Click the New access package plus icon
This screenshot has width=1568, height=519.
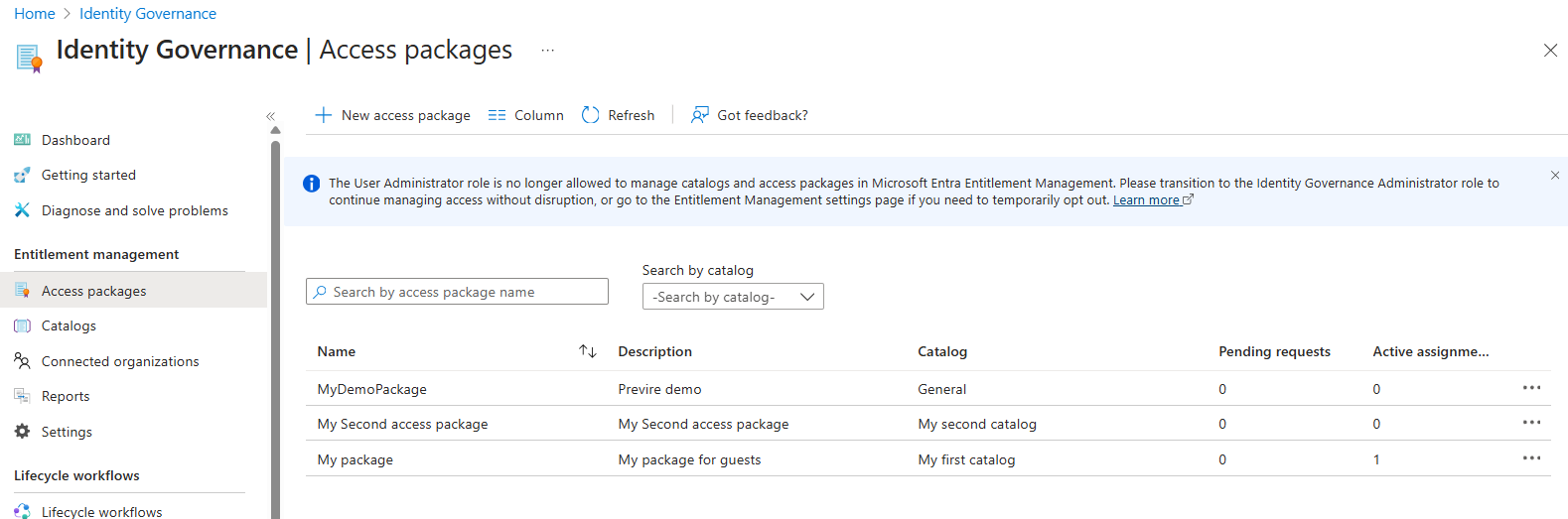click(x=324, y=115)
